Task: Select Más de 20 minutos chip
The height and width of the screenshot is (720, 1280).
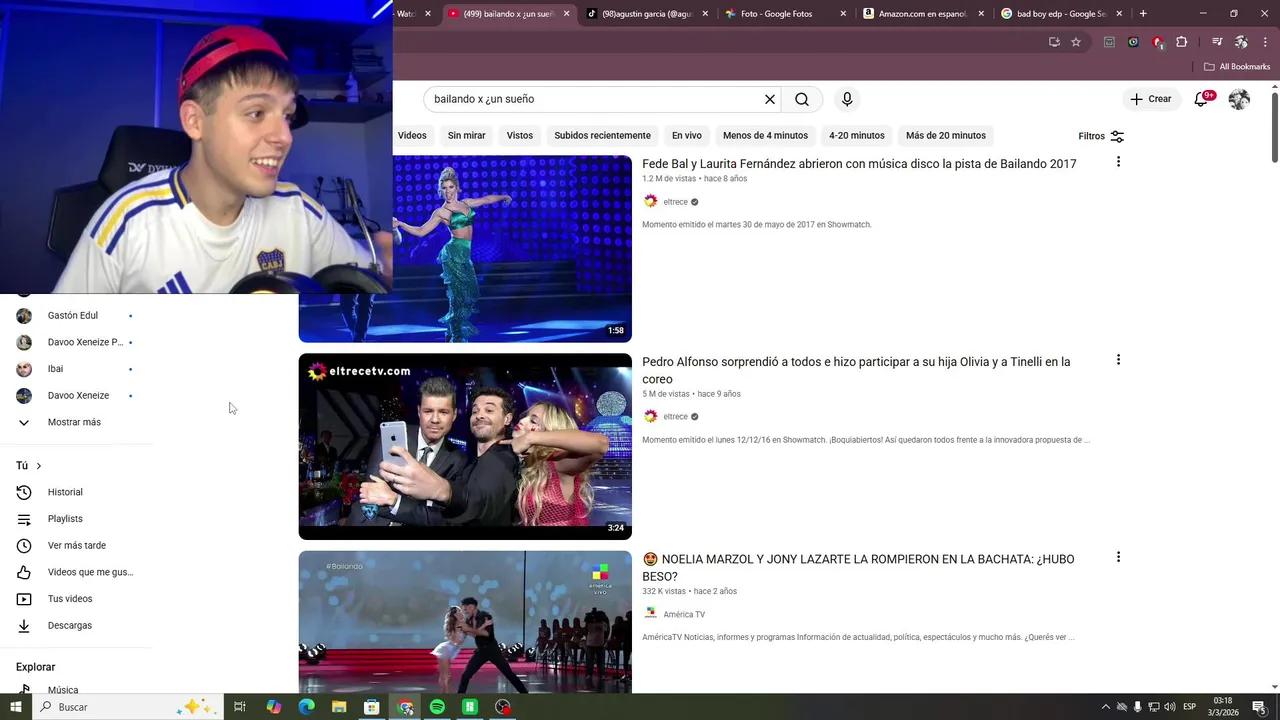Action: tap(946, 135)
